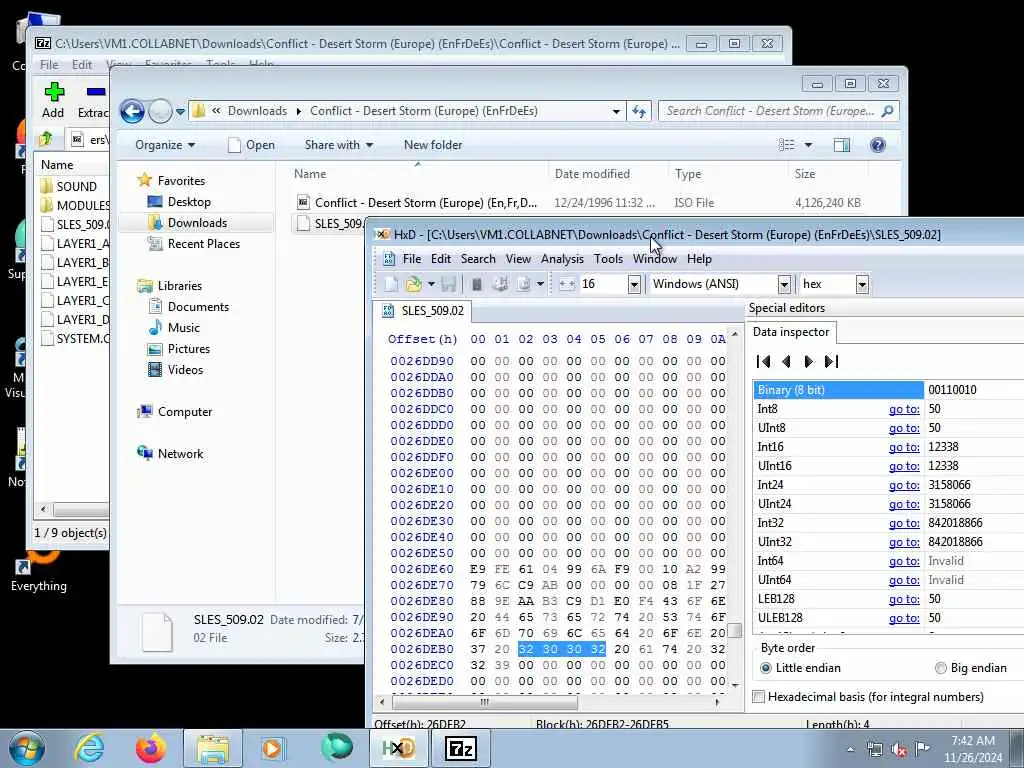Image resolution: width=1024 pixels, height=768 pixels.
Task: Click the Date modified column header
Action: (x=592, y=174)
